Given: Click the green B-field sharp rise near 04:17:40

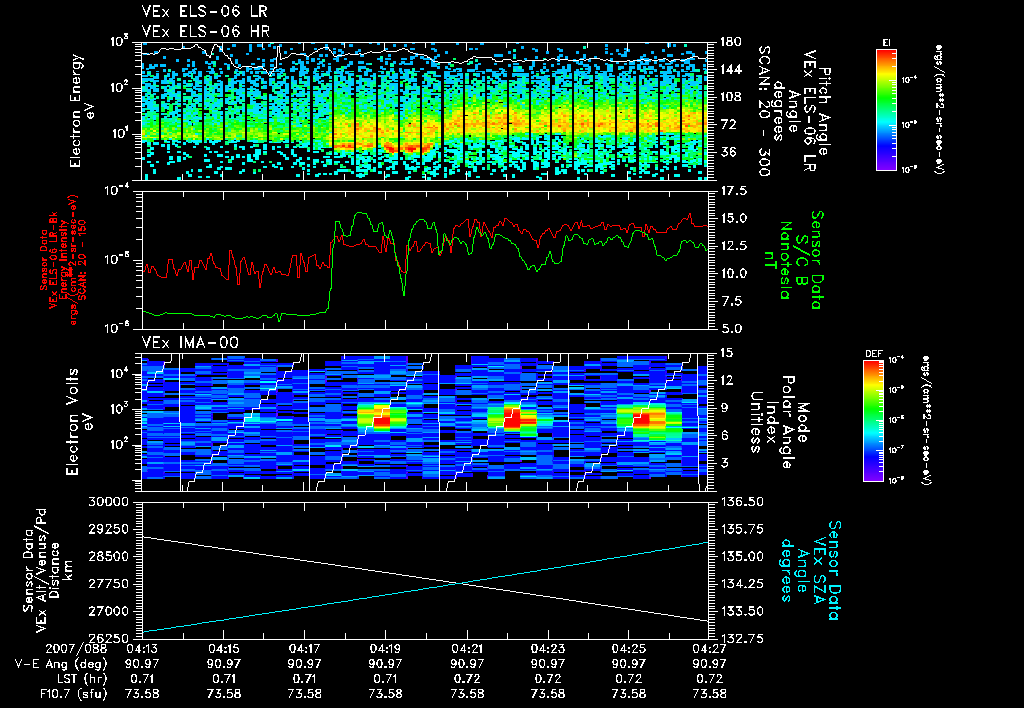Looking at the screenshot, I should tap(331, 268).
